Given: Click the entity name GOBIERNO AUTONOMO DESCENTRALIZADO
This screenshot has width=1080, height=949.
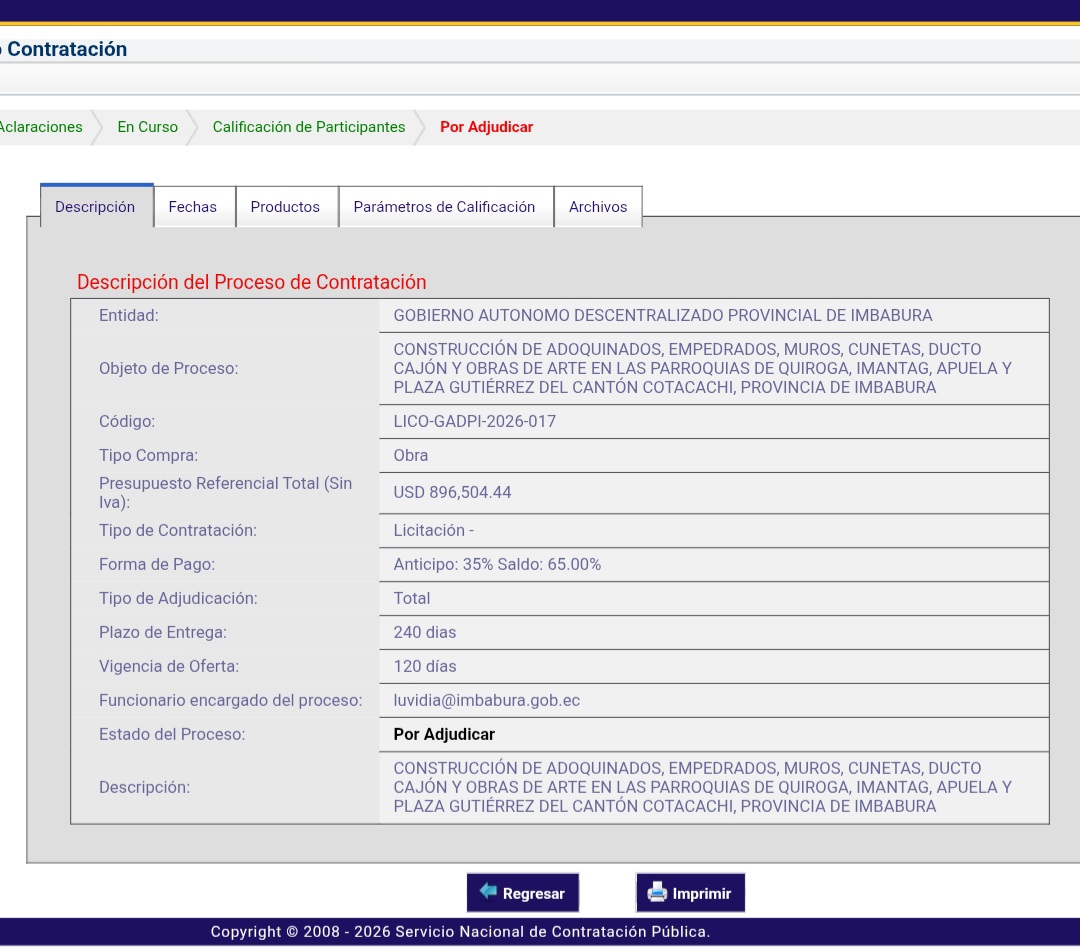Looking at the screenshot, I should [x=663, y=315].
